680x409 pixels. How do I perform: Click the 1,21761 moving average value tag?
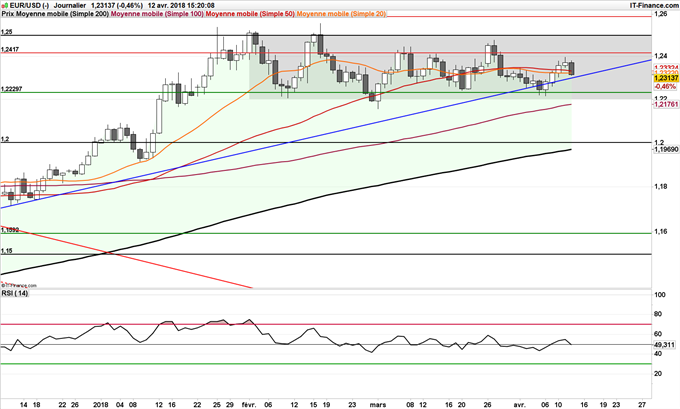click(x=666, y=105)
